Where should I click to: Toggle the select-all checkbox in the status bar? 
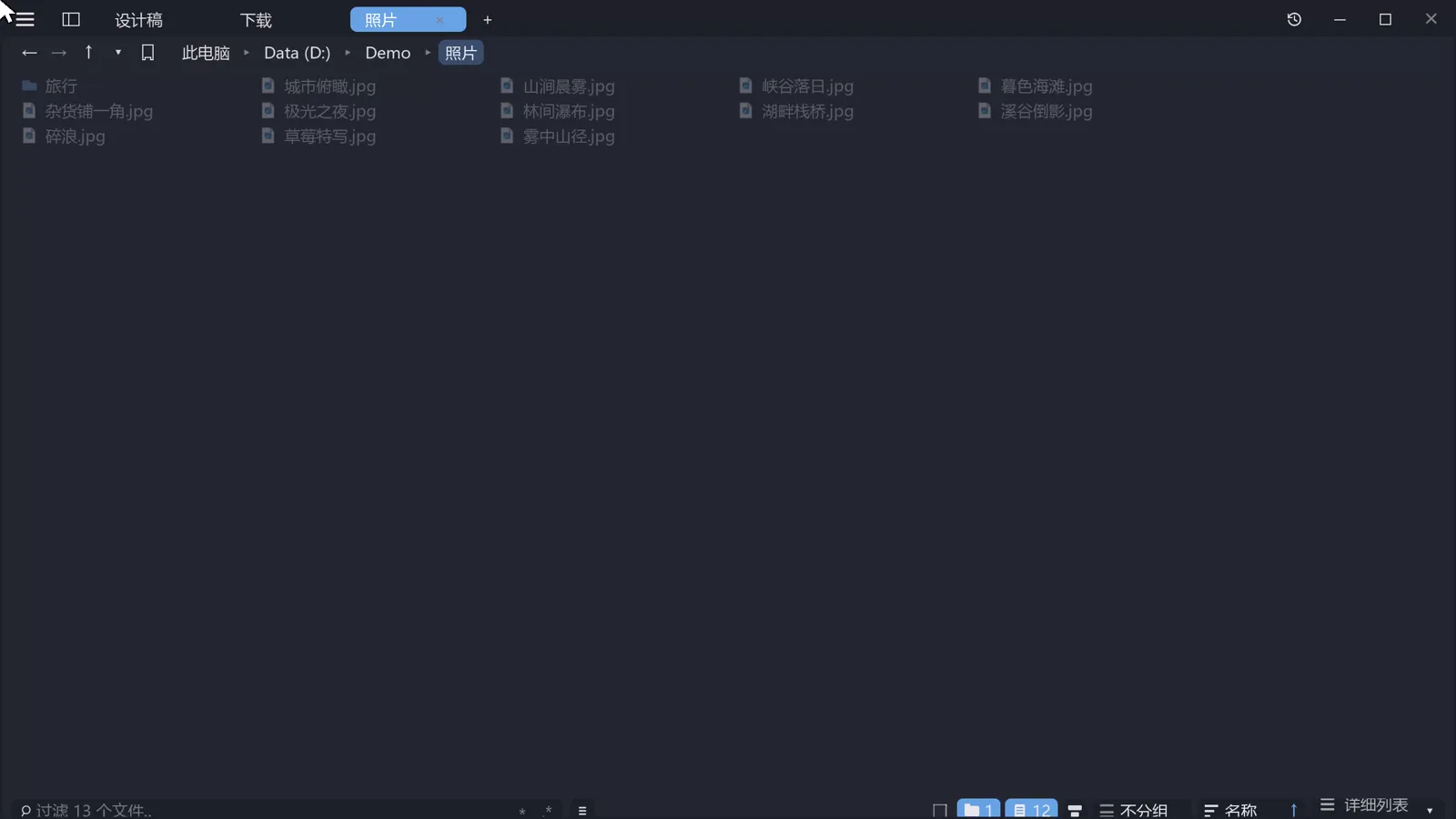click(940, 810)
